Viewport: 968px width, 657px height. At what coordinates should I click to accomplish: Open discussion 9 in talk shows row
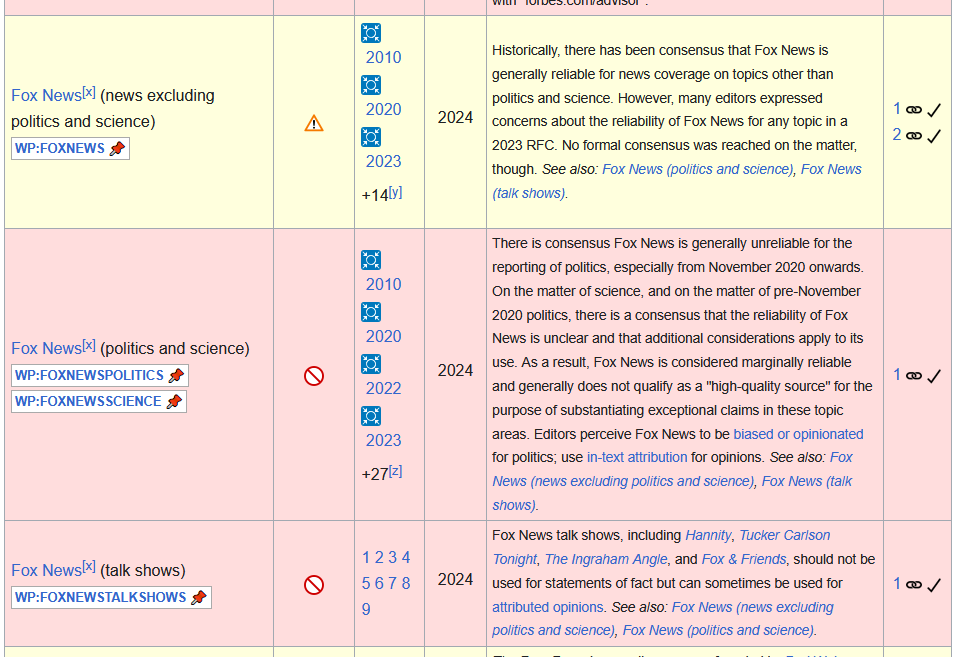(366, 609)
